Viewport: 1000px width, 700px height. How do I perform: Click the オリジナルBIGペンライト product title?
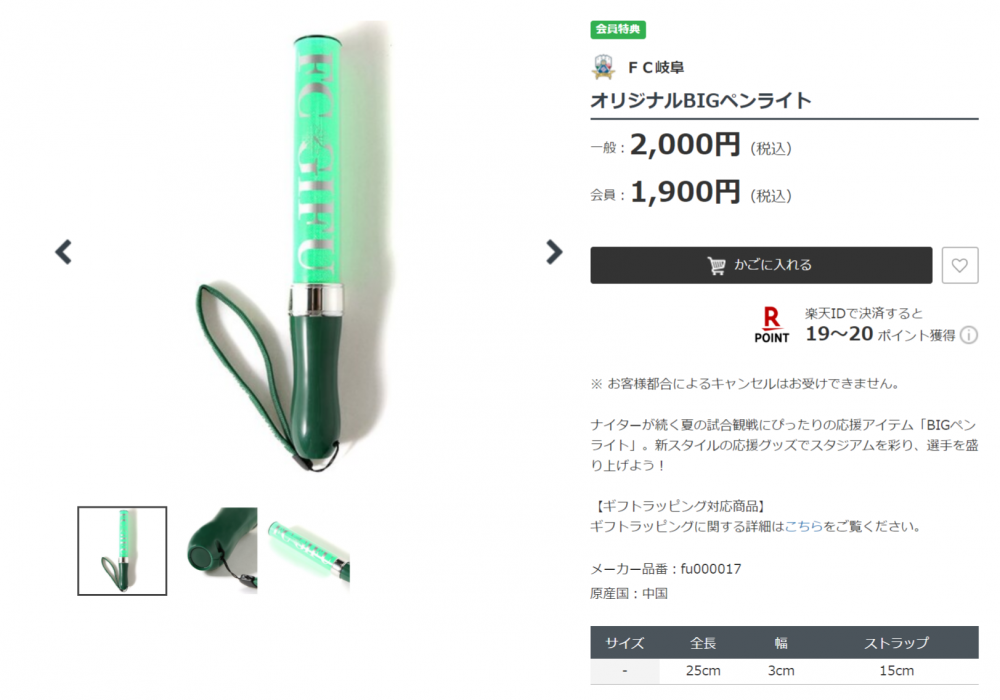click(701, 101)
